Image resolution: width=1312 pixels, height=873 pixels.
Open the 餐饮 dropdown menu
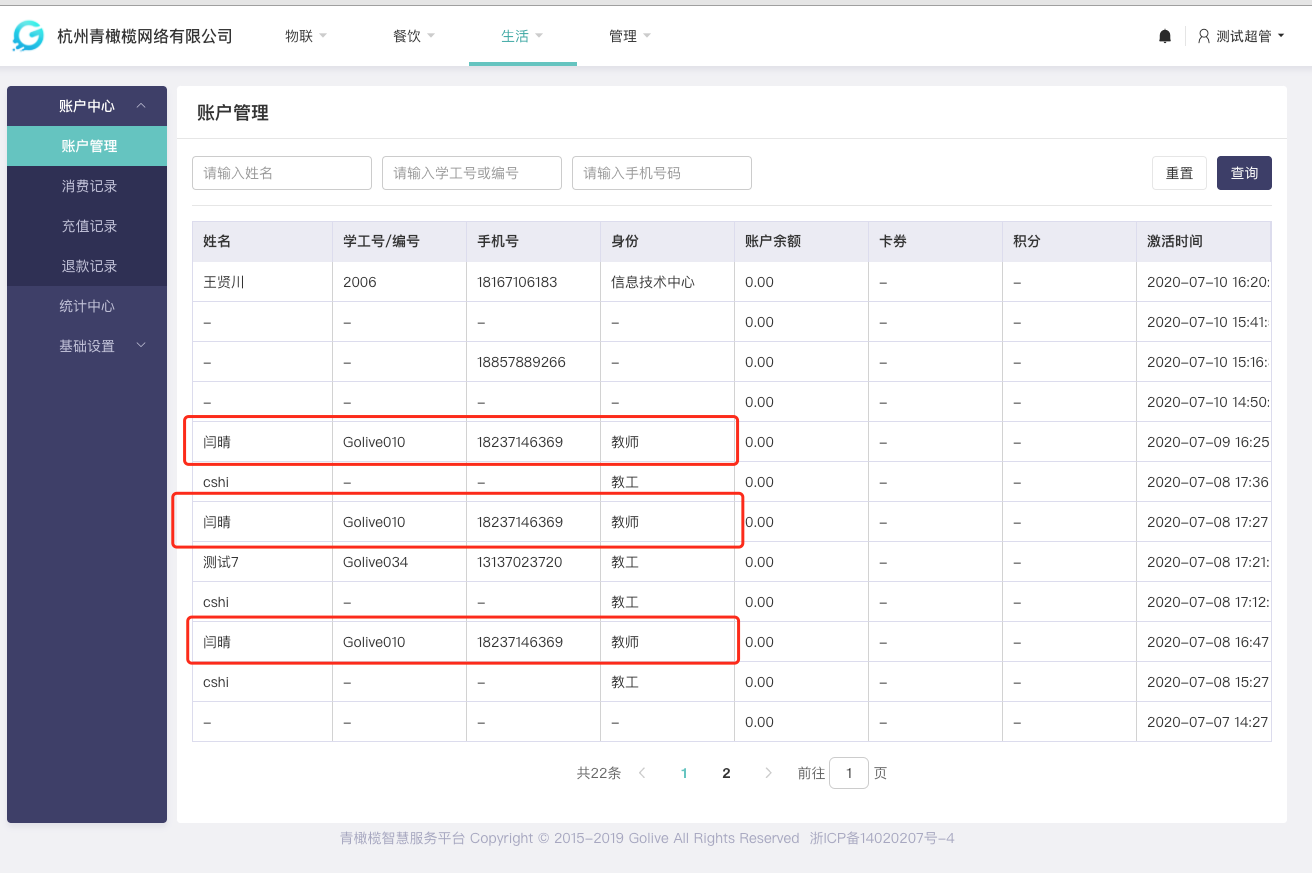[414, 36]
